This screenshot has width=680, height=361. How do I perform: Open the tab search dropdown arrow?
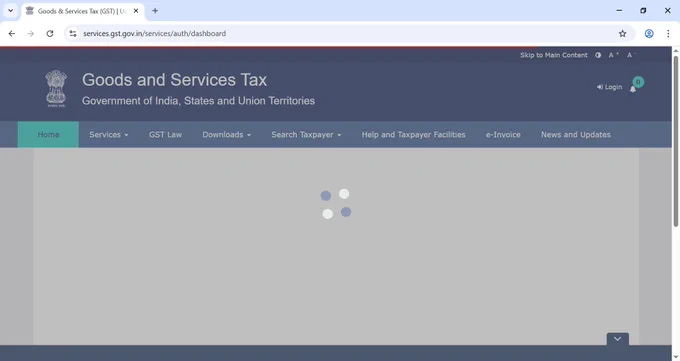point(10,10)
